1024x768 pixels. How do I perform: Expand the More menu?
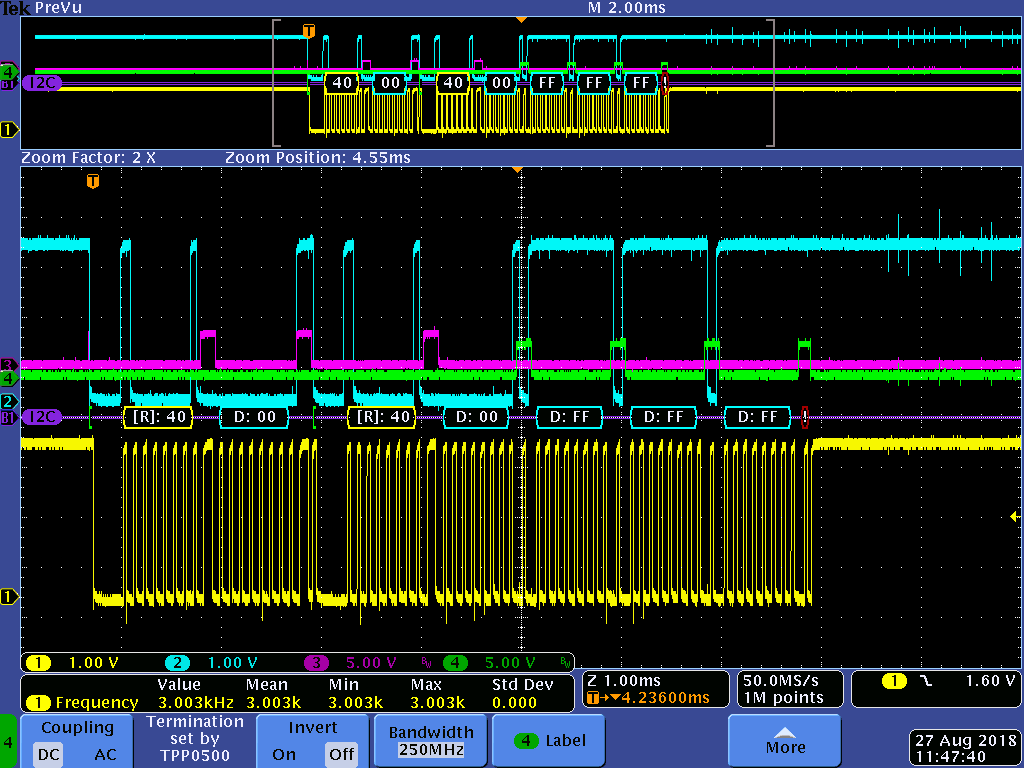[784, 741]
